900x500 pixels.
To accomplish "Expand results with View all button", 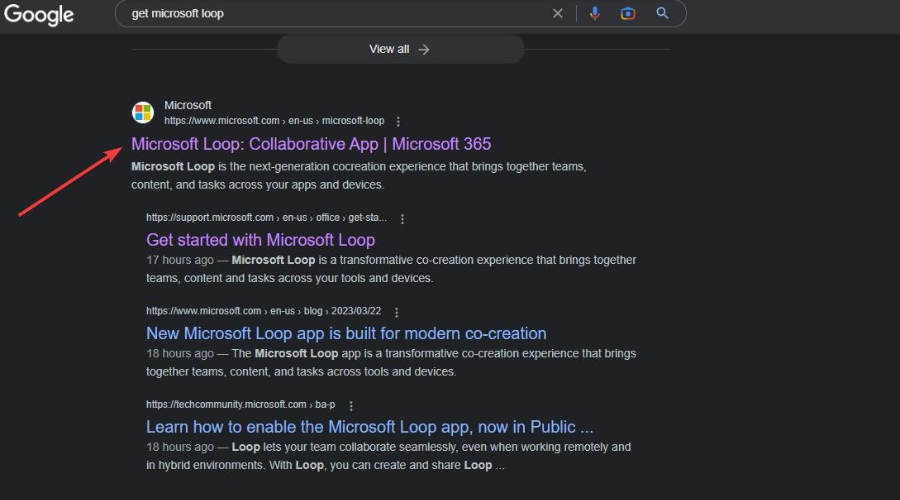I will (400, 49).
